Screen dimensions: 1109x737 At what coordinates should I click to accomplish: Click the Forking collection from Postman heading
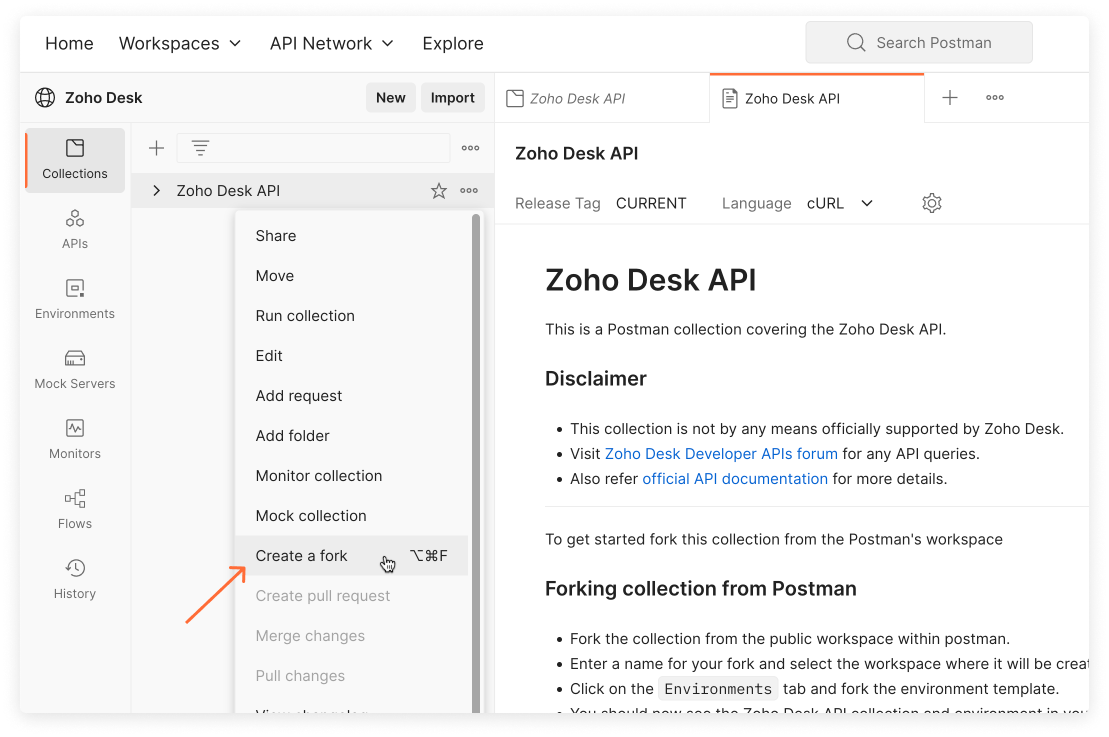(700, 588)
